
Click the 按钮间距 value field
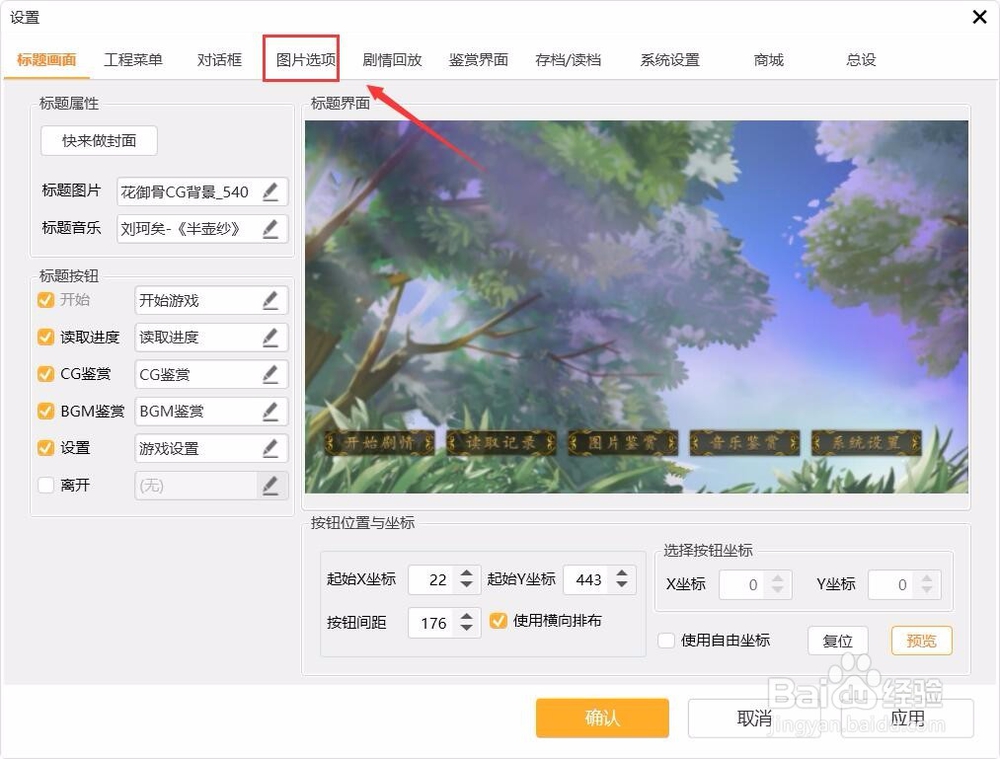click(434, 623)
